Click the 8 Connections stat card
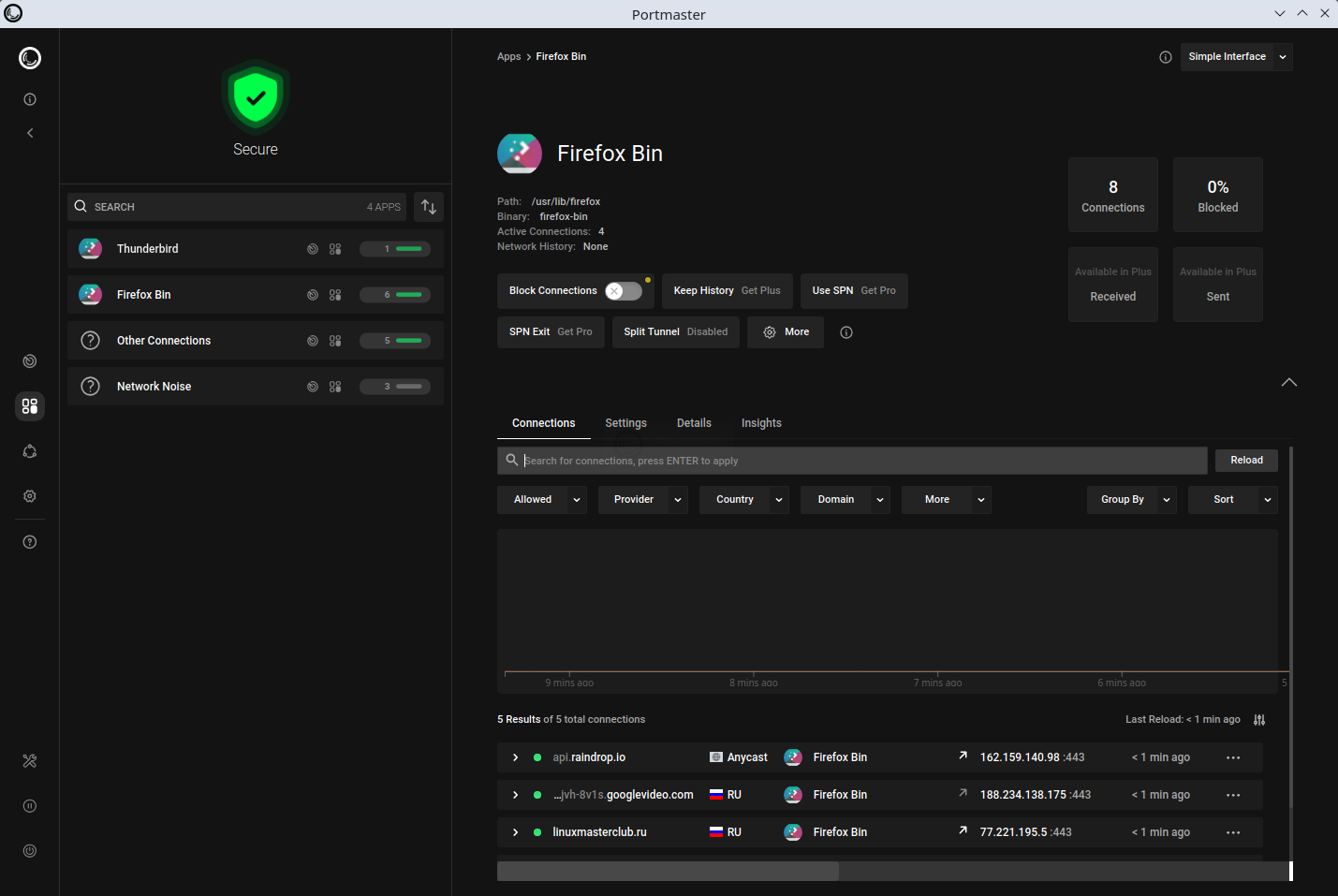The width and height of the screenshot is (1338, 896). pyautogui.click(x=1113, y=195)
